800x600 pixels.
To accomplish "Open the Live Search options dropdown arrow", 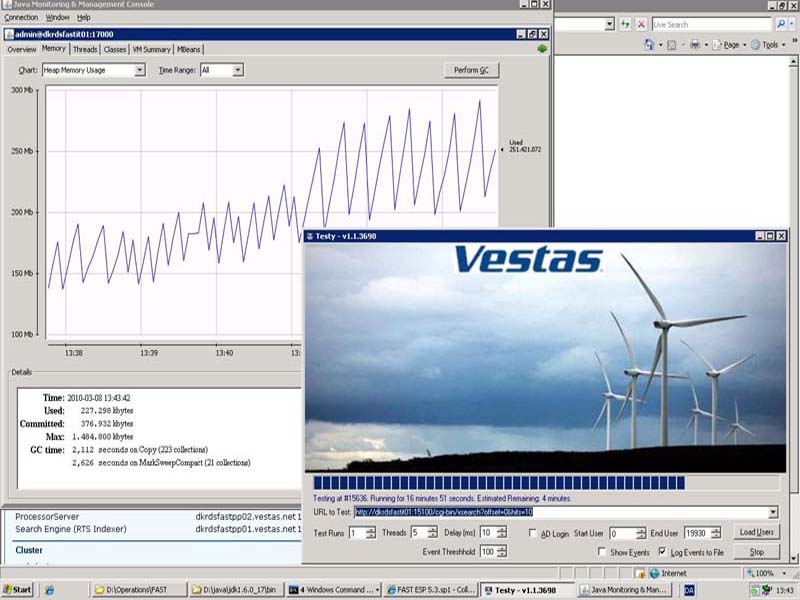I will (792, 24).
